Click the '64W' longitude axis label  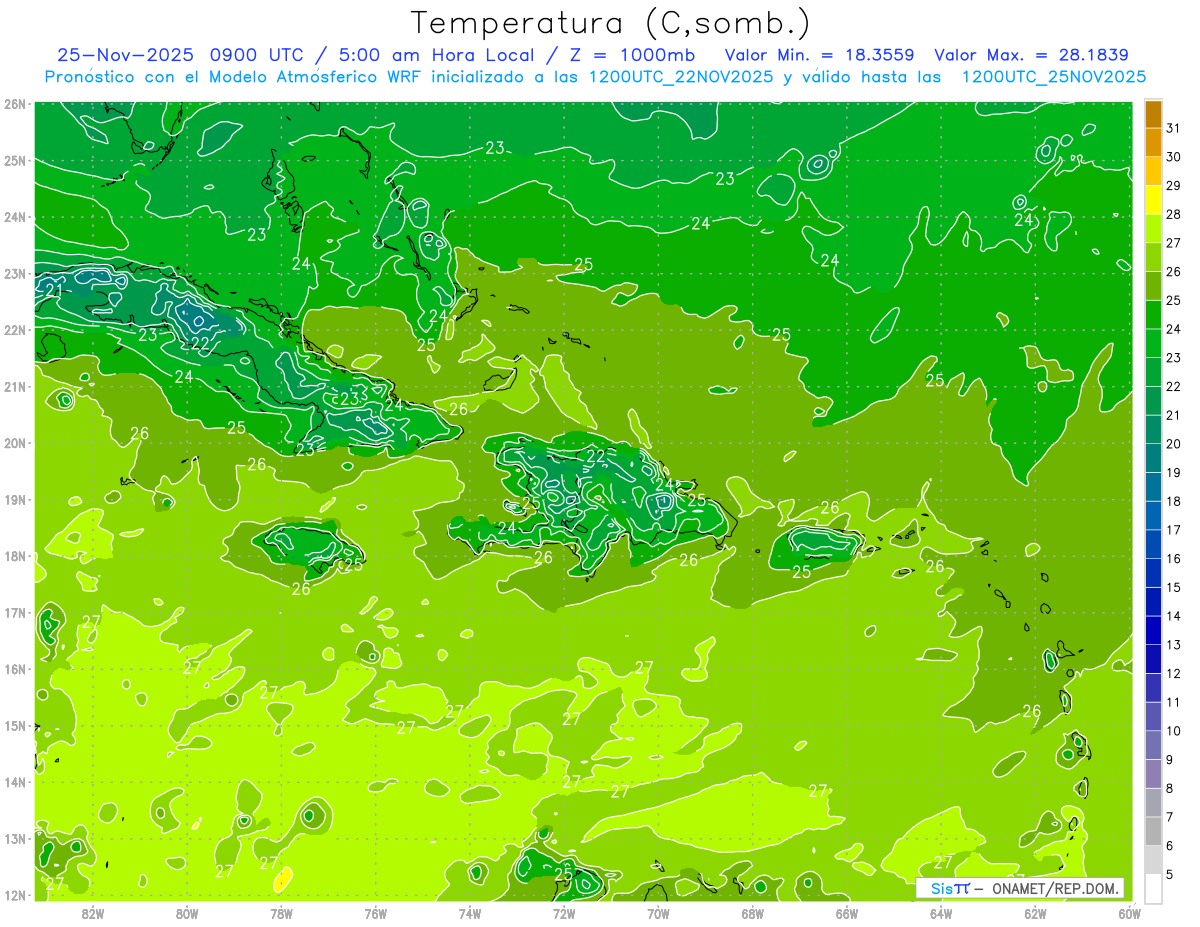coord(941,912)
